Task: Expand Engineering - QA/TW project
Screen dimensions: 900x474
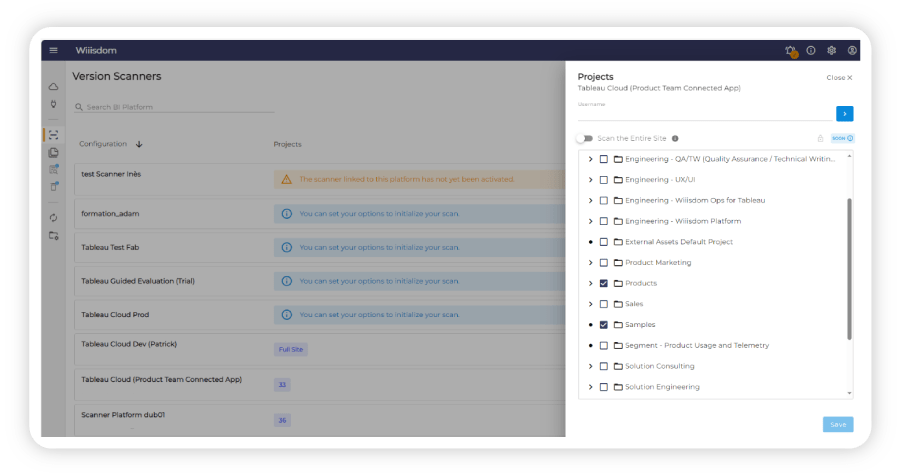Action: point(591,159)
